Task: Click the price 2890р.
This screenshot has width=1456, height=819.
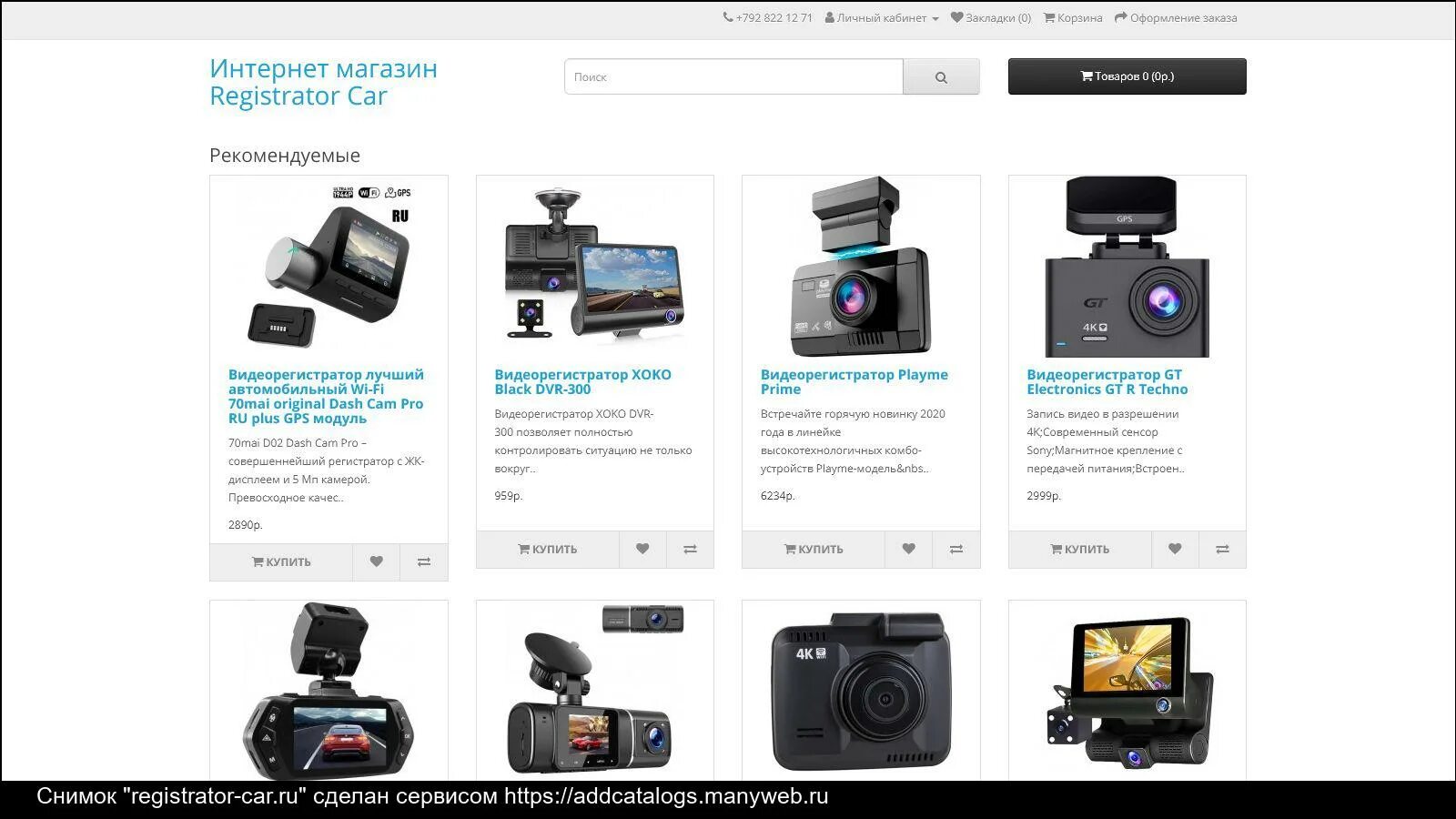Action: (x=245, y=525)
